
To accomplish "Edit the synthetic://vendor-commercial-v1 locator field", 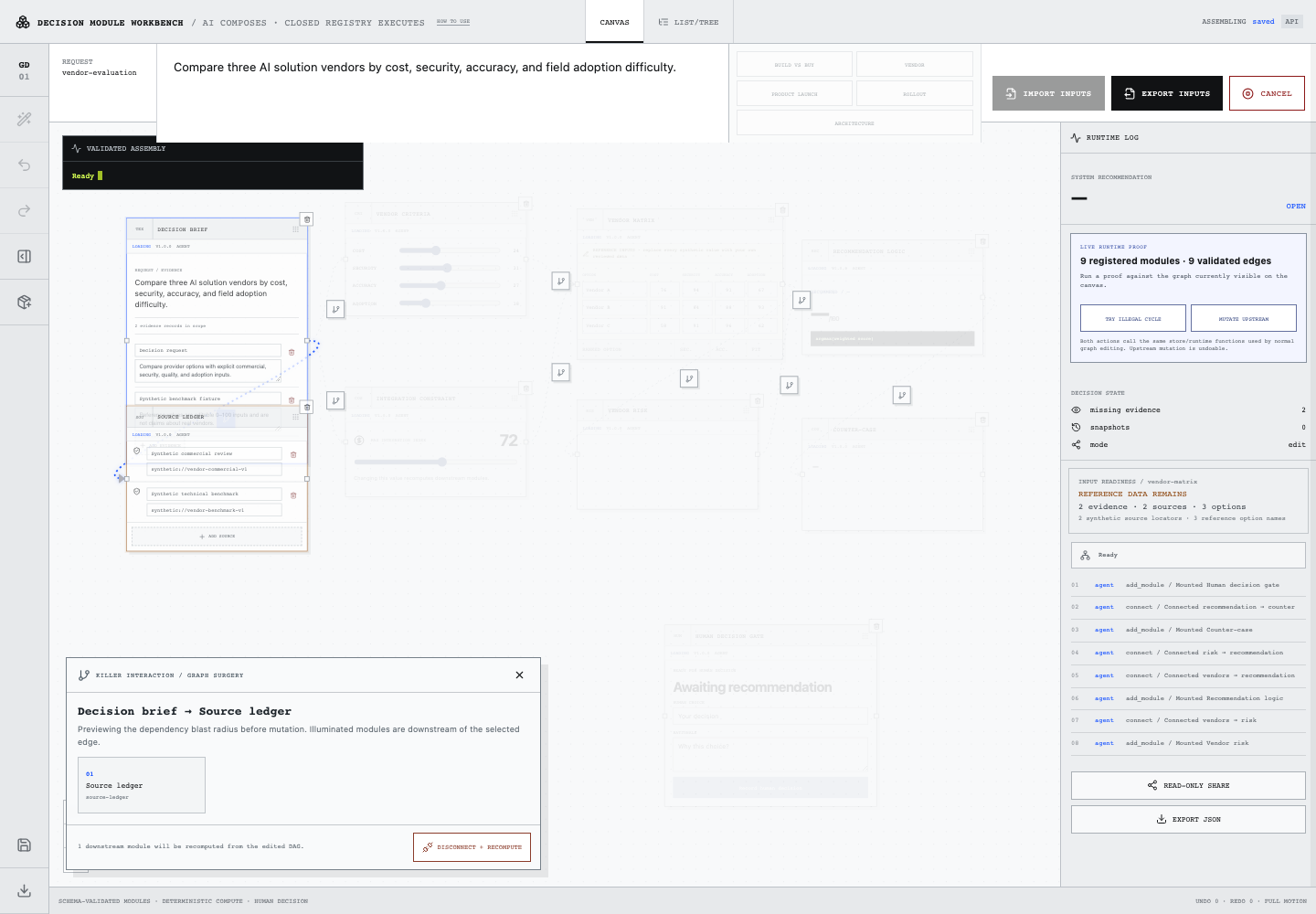I will [x=214, y=469].
